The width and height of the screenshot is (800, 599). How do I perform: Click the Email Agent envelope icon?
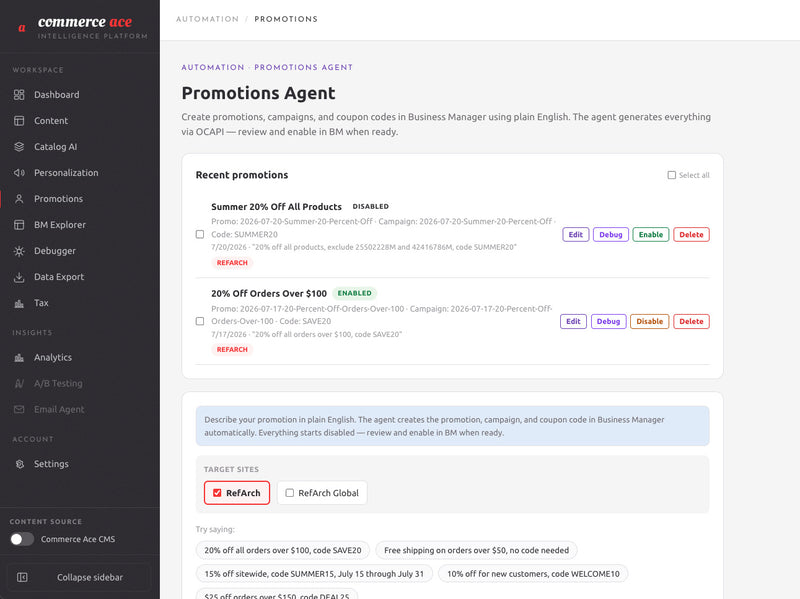tap(19, 410)
